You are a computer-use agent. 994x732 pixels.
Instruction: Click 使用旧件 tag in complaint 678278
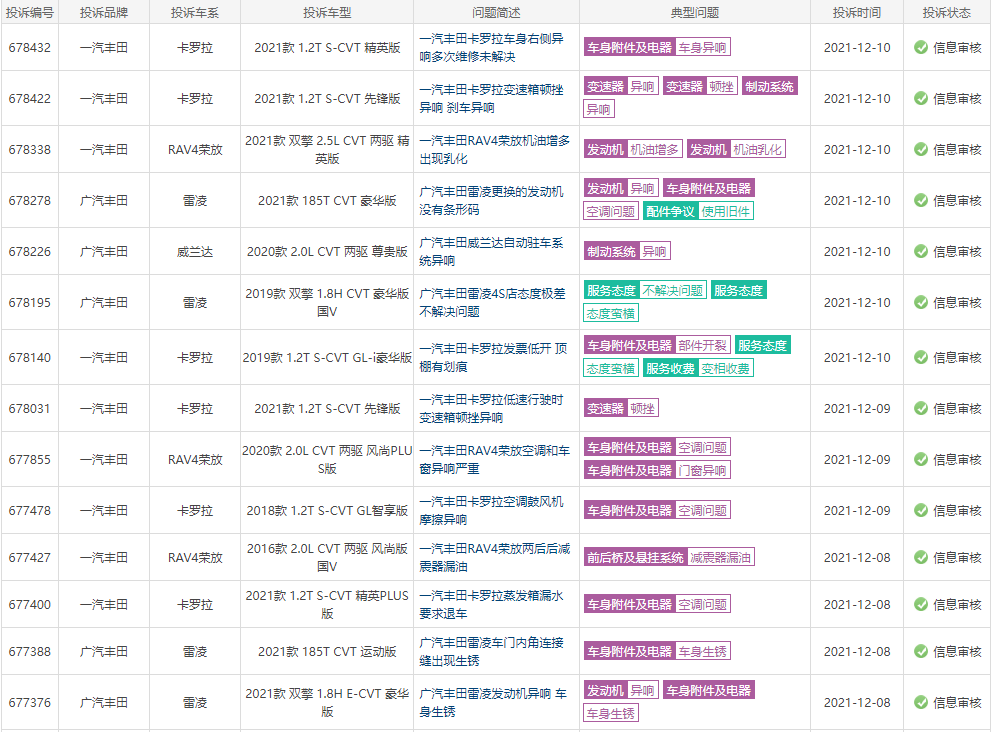point(726,212)
